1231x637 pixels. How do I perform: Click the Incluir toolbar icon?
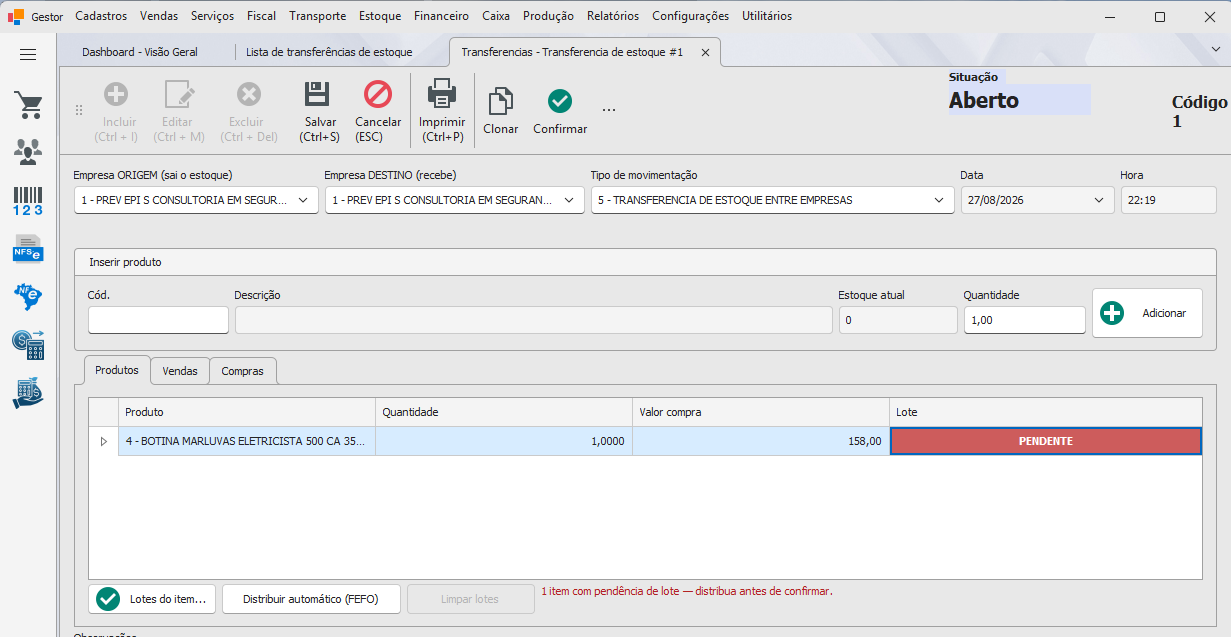tap(116, 95)
